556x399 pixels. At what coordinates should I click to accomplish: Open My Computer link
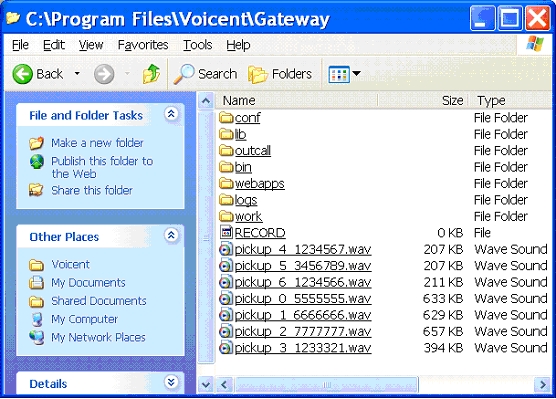[84, 319]
